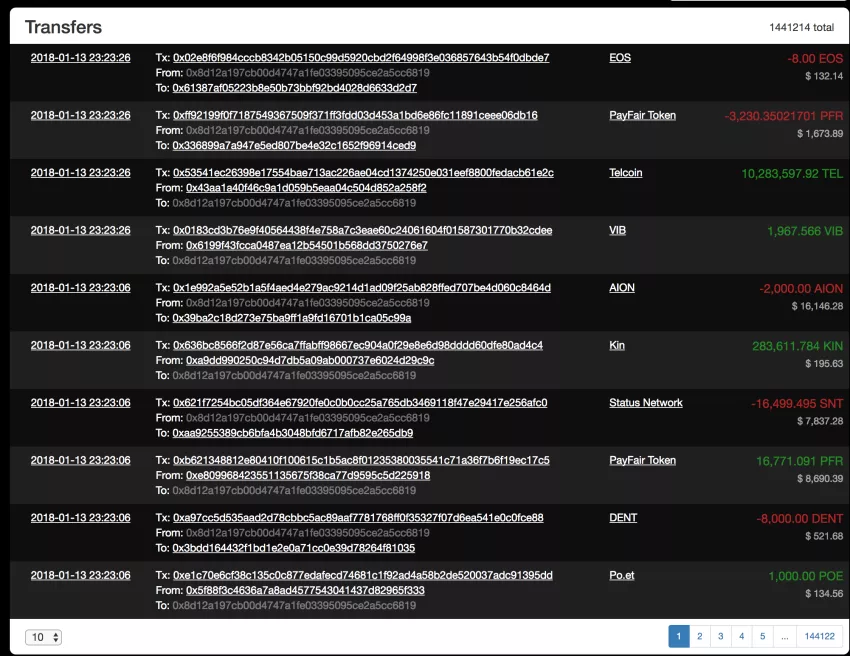Open VIB sender address 0x6199f43fcca0
The width and height of the screenshot is (850, 656).
coord(307,245)
